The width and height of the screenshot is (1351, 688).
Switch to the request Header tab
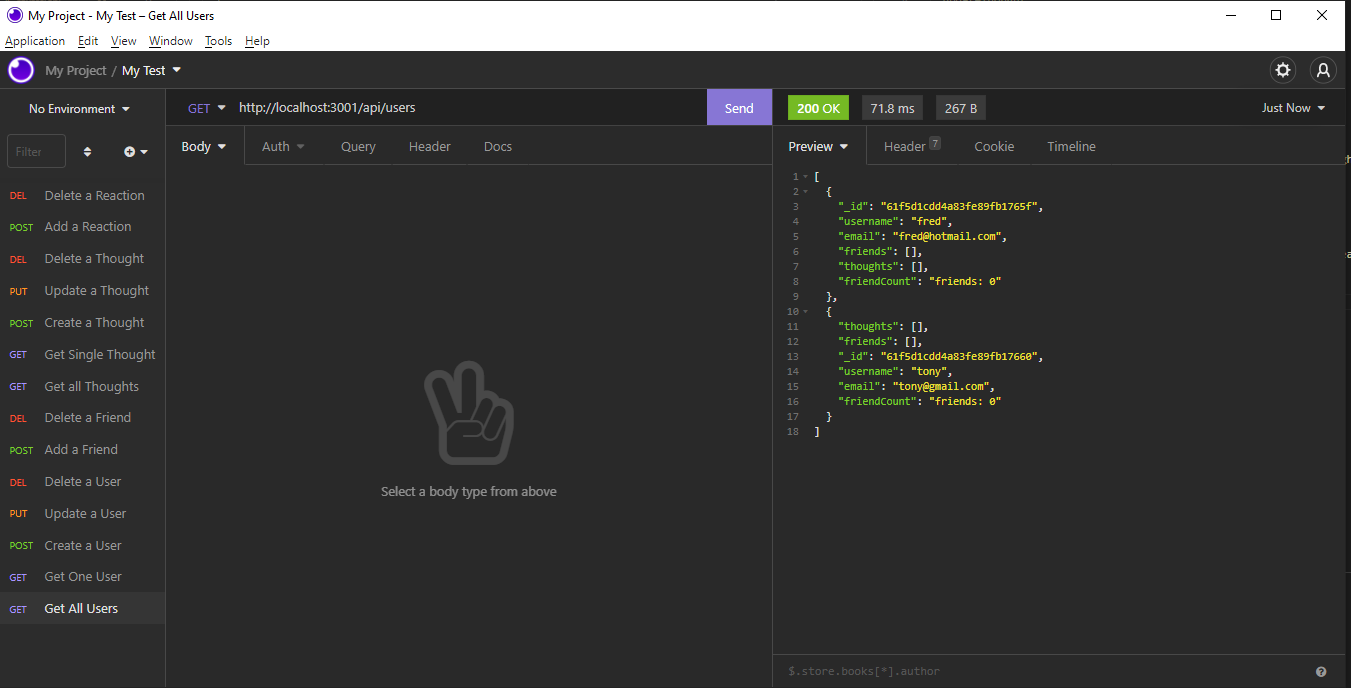pos(430,146)
